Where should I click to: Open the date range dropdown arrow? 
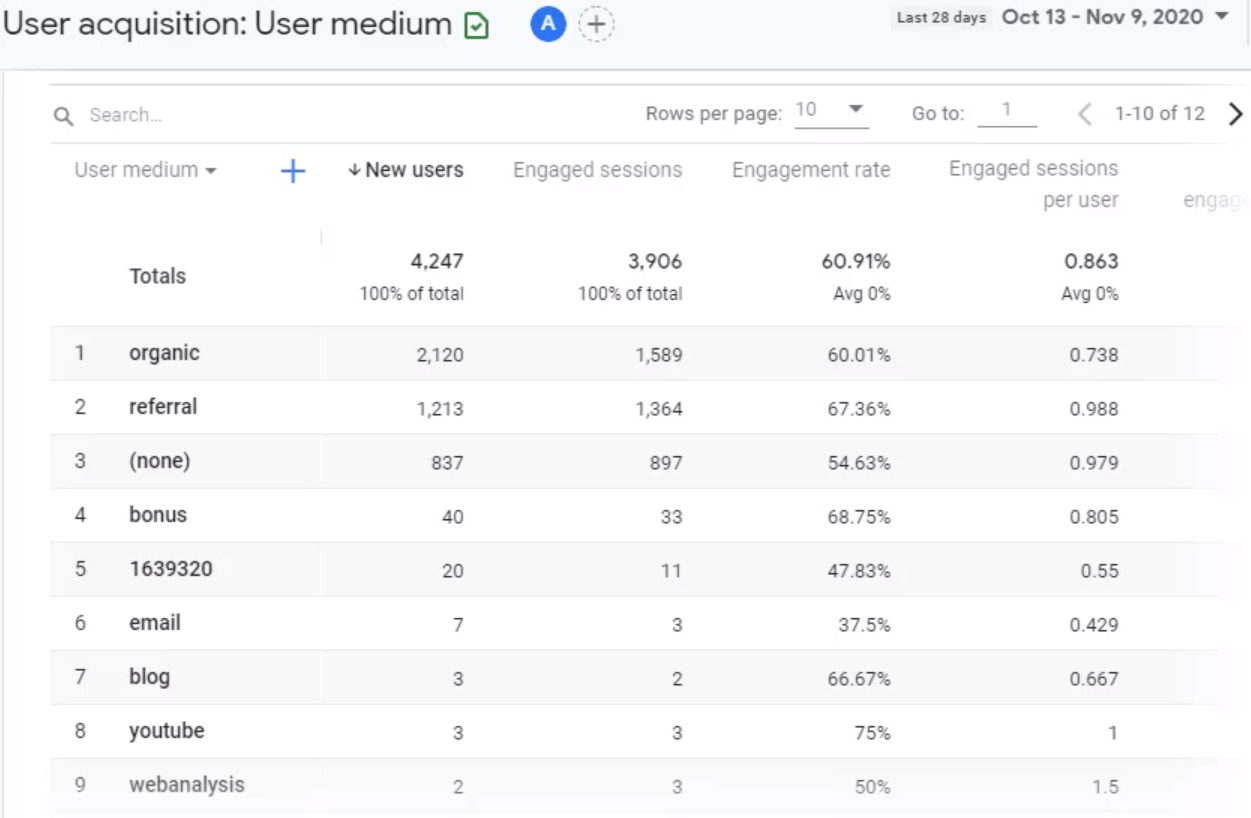pos(1220,17)
